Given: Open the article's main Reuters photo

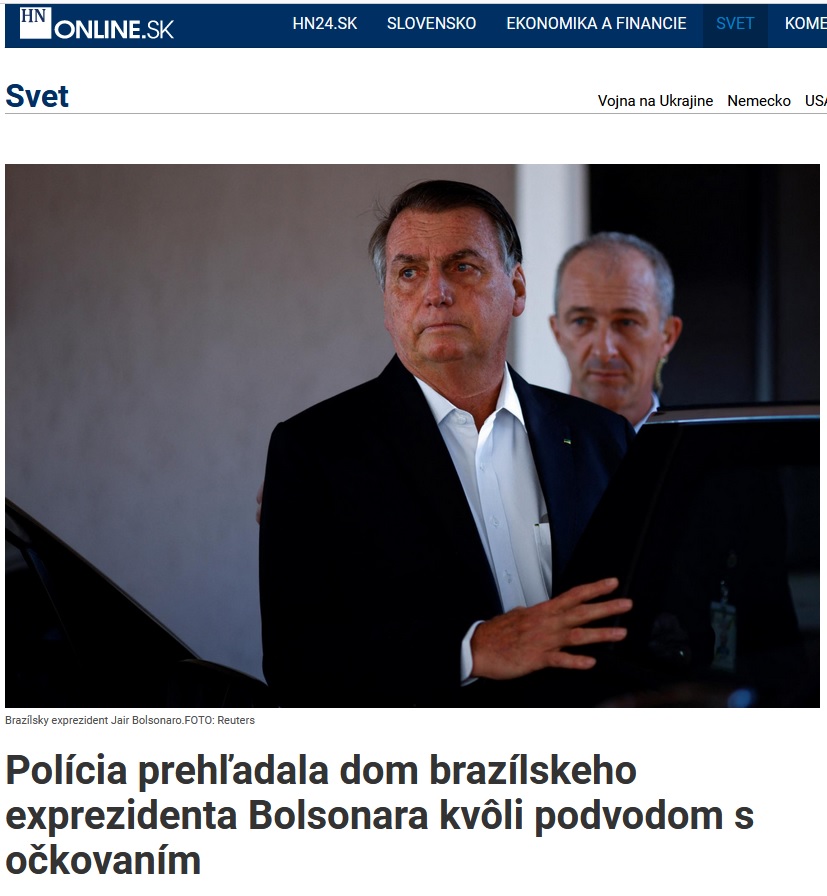Looking at the screenshot, I should pos(412,435).
